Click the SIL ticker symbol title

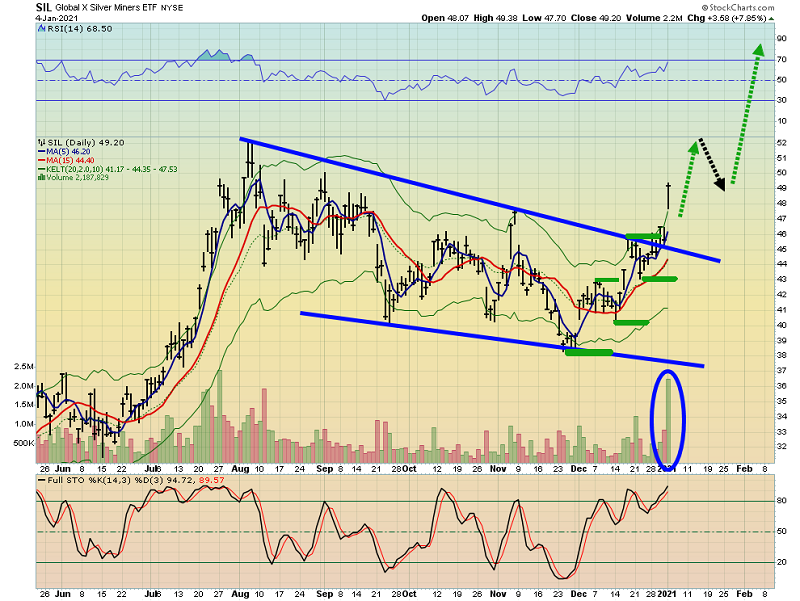pyautogui.click(x=43, y=7)
